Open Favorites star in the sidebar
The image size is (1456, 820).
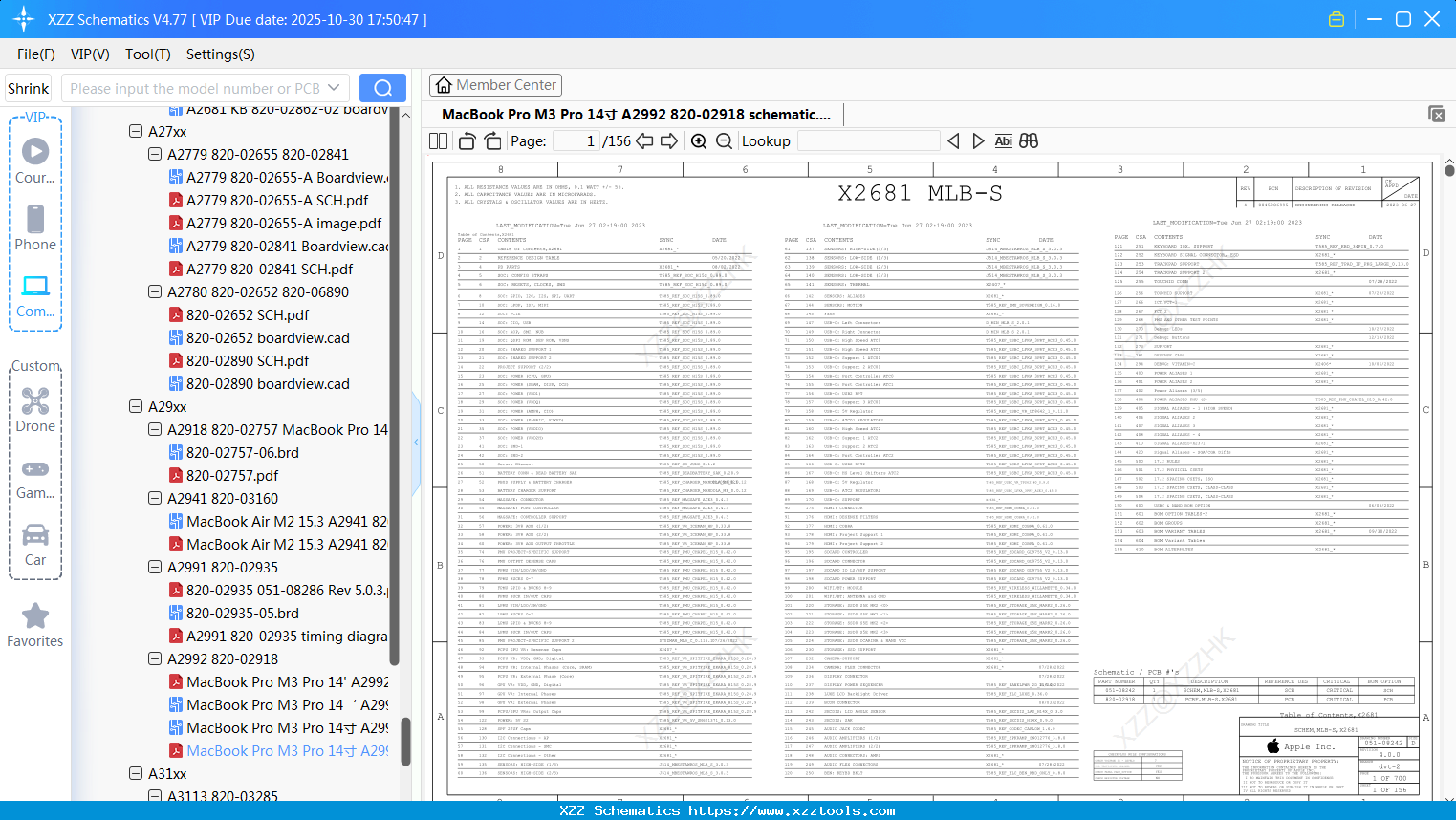pyautogui.click(x=35, y=625)
